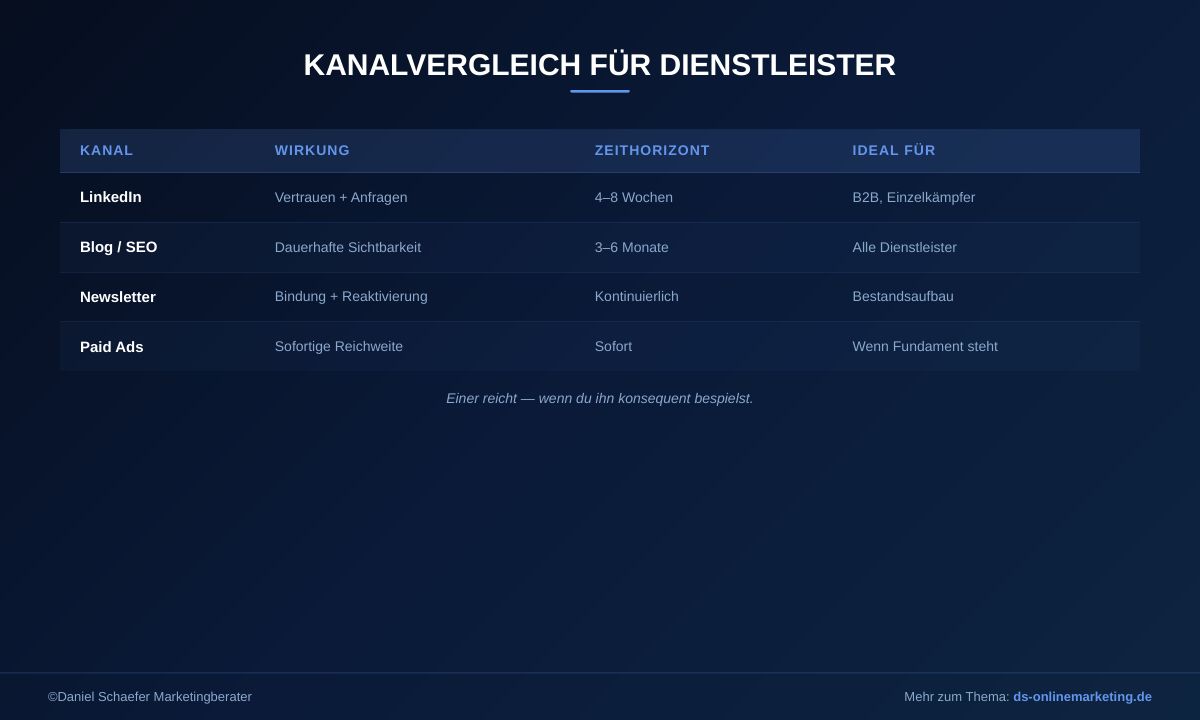1200x720 pixels.
Task: Select the Paid Ads row label
Action: [112, 347]
